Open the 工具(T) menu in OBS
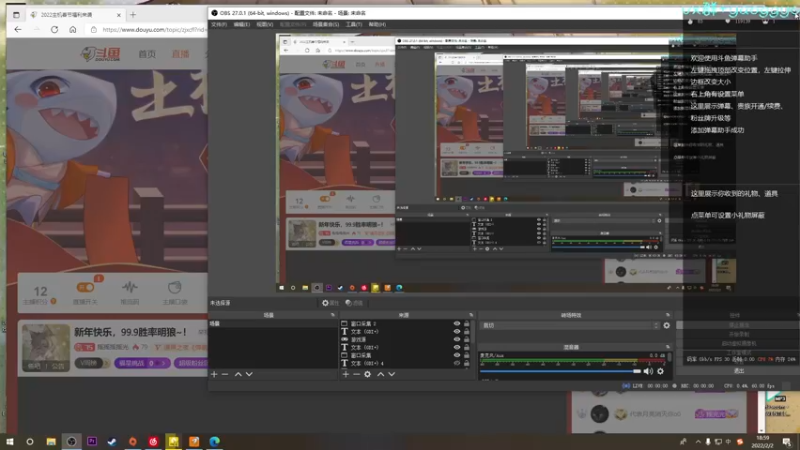The image size is (800, 450). (354, 24)
